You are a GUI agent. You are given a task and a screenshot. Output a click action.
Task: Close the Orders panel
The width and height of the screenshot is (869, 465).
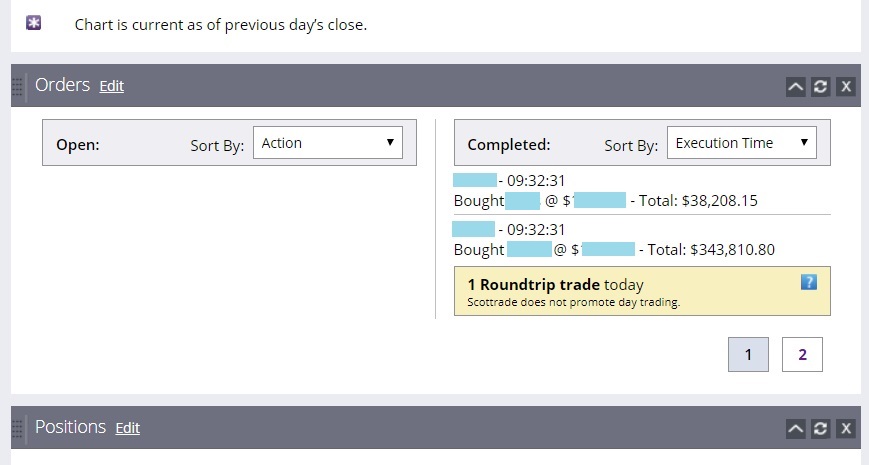[846, 87]
